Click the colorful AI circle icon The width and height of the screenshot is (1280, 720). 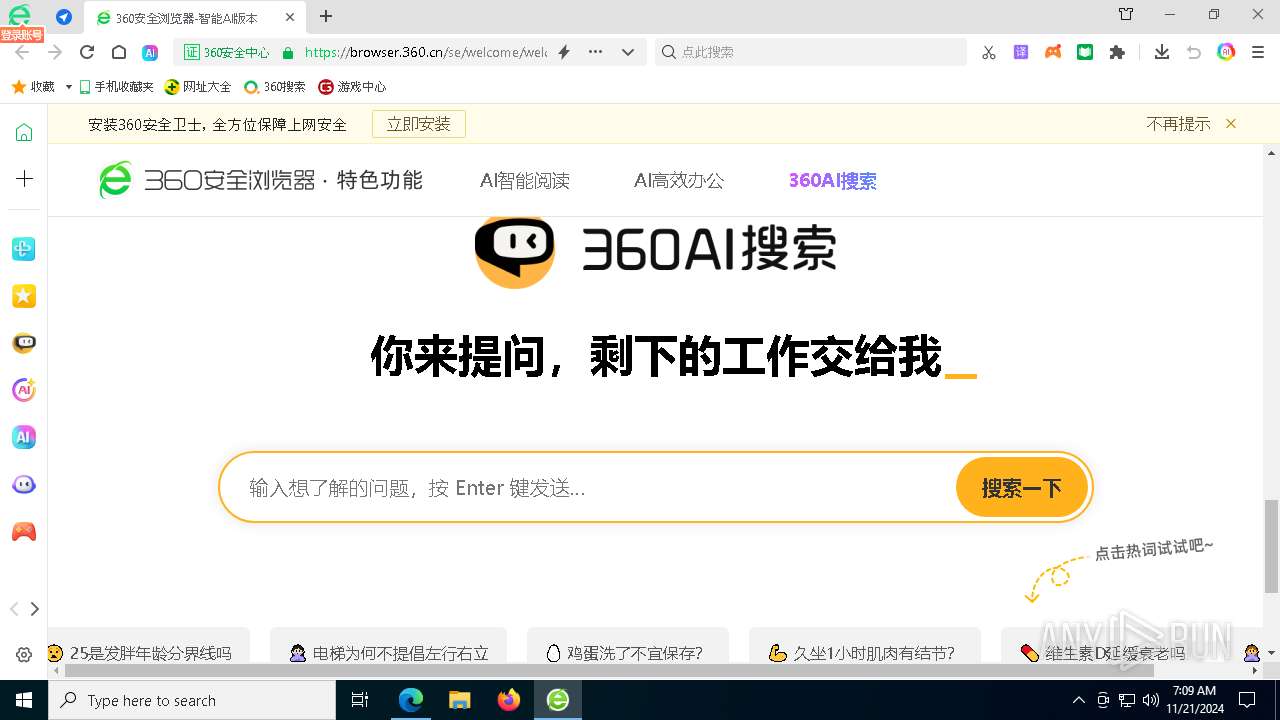[x=1226, y=52]
